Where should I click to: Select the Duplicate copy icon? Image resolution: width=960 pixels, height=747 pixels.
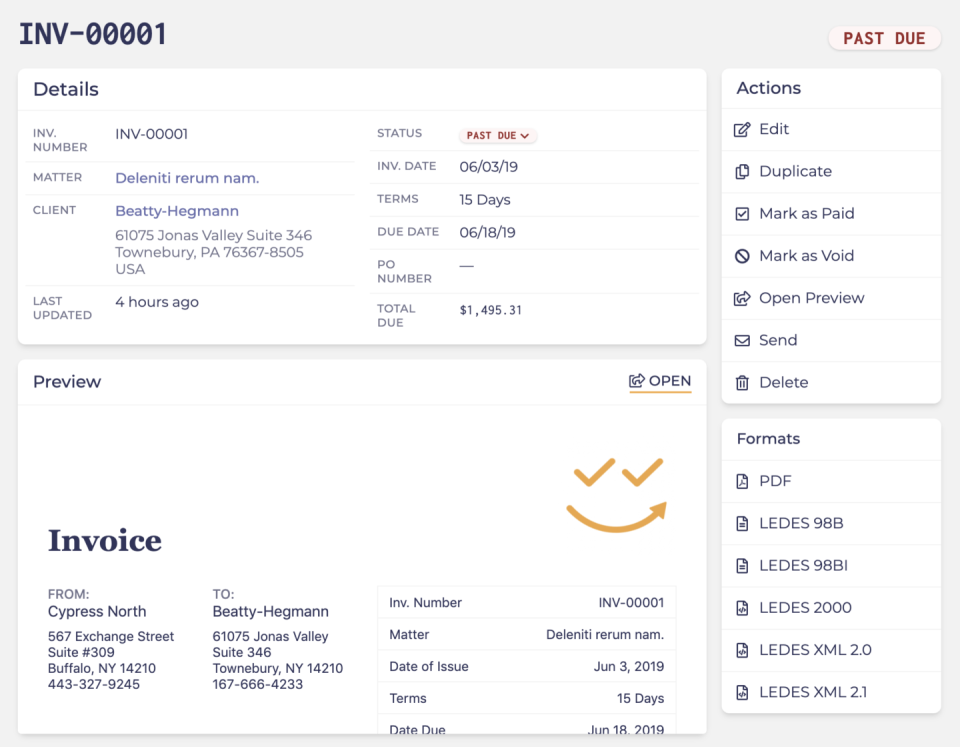(740, 171)
